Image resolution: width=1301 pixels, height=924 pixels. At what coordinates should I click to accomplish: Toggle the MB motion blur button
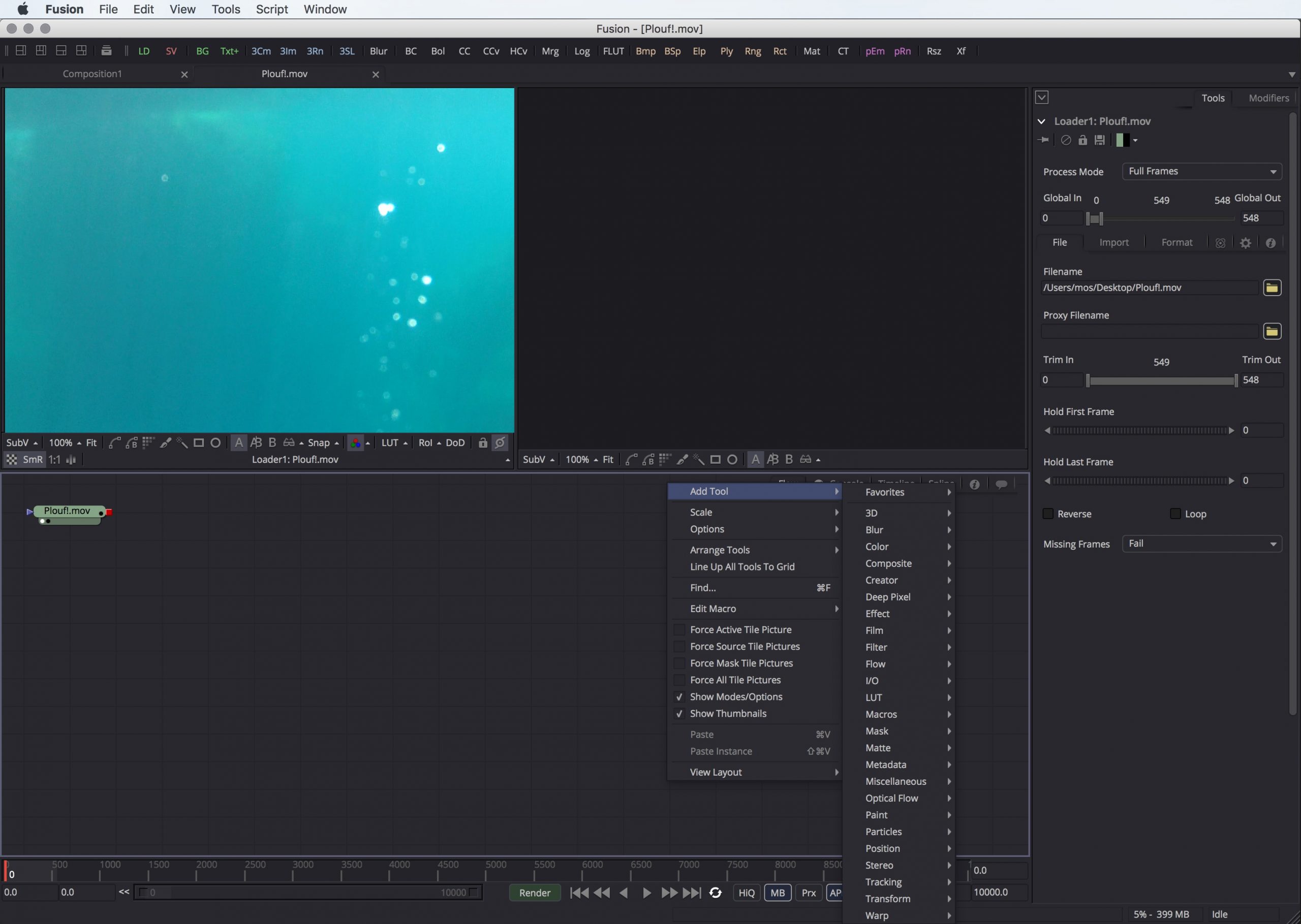point(778,893)
